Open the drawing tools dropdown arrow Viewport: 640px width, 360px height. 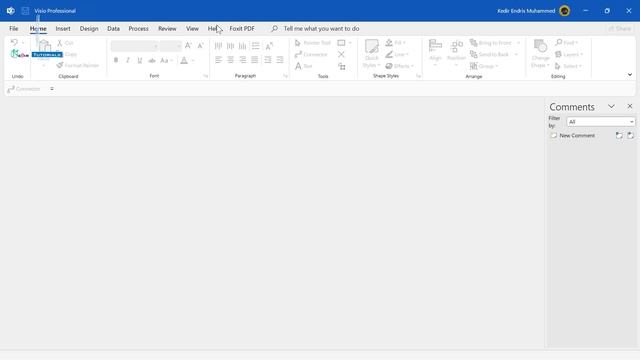point(350,43)
